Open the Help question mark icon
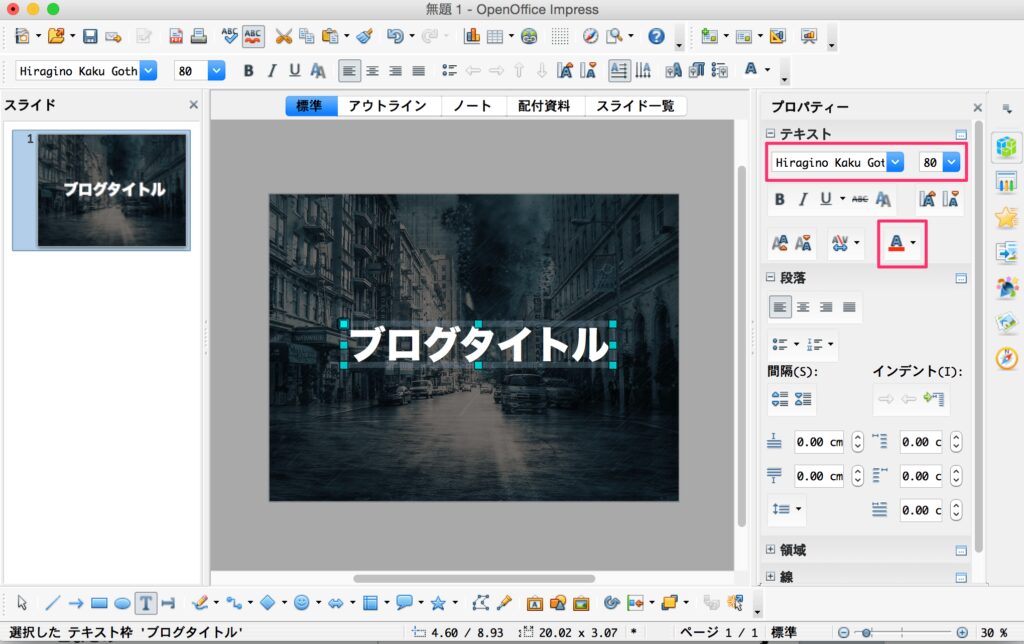The height and width of the screenshot is (644, 1024). point(656,37)
